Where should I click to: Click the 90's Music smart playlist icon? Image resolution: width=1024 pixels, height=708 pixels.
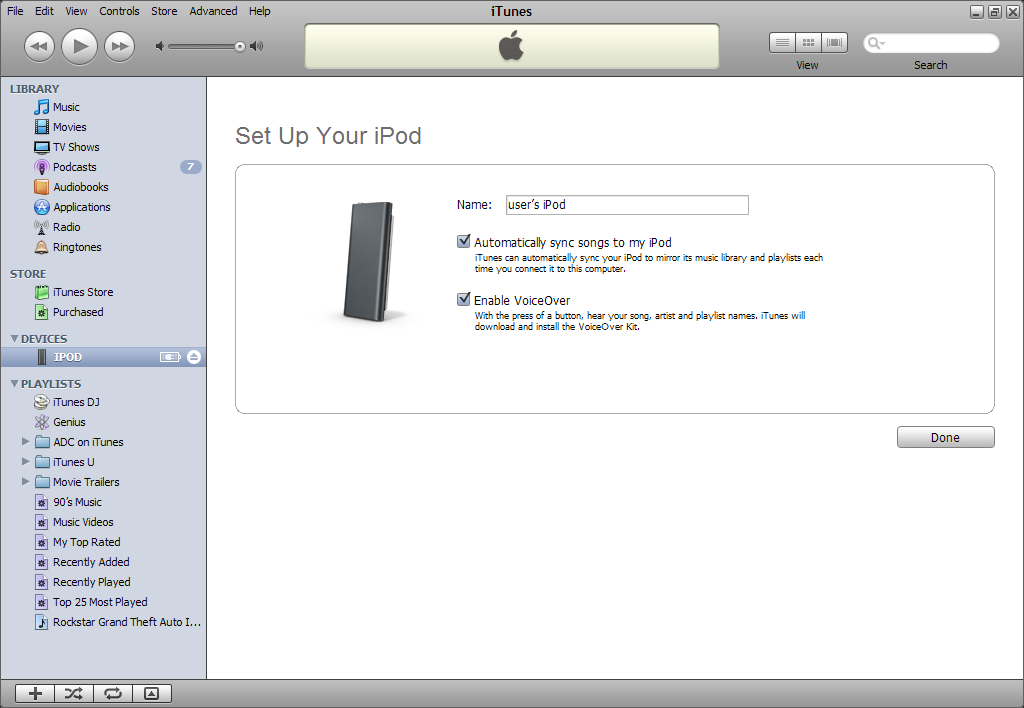tap(42, 502)
